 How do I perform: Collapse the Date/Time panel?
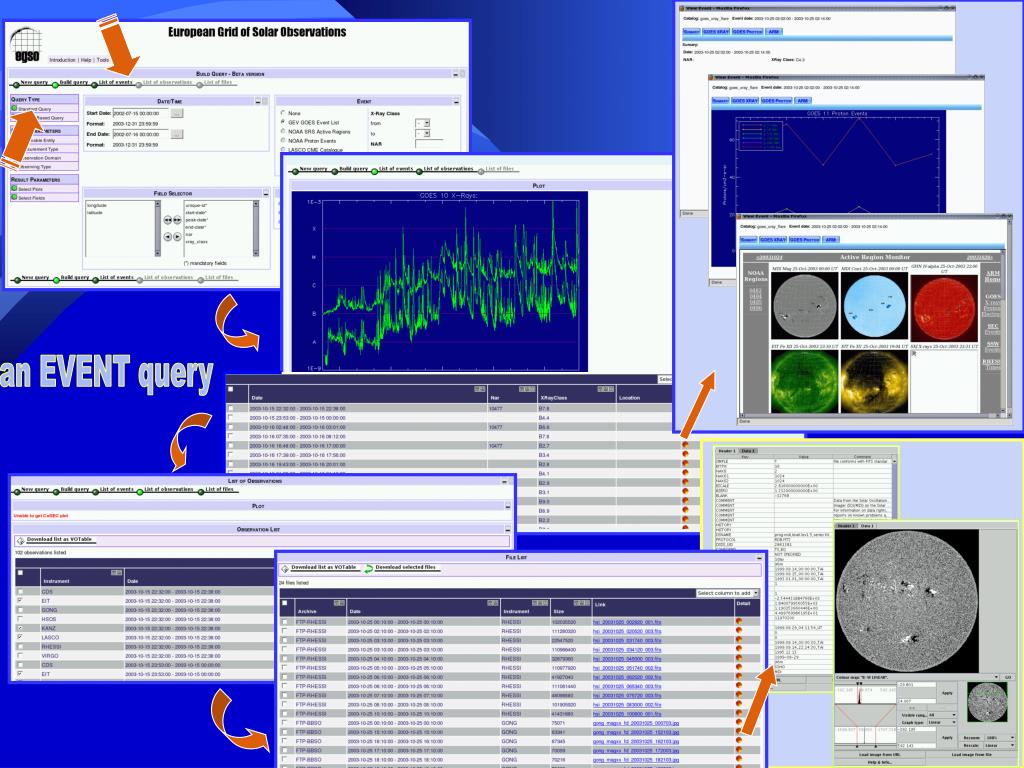click(258, 101)
